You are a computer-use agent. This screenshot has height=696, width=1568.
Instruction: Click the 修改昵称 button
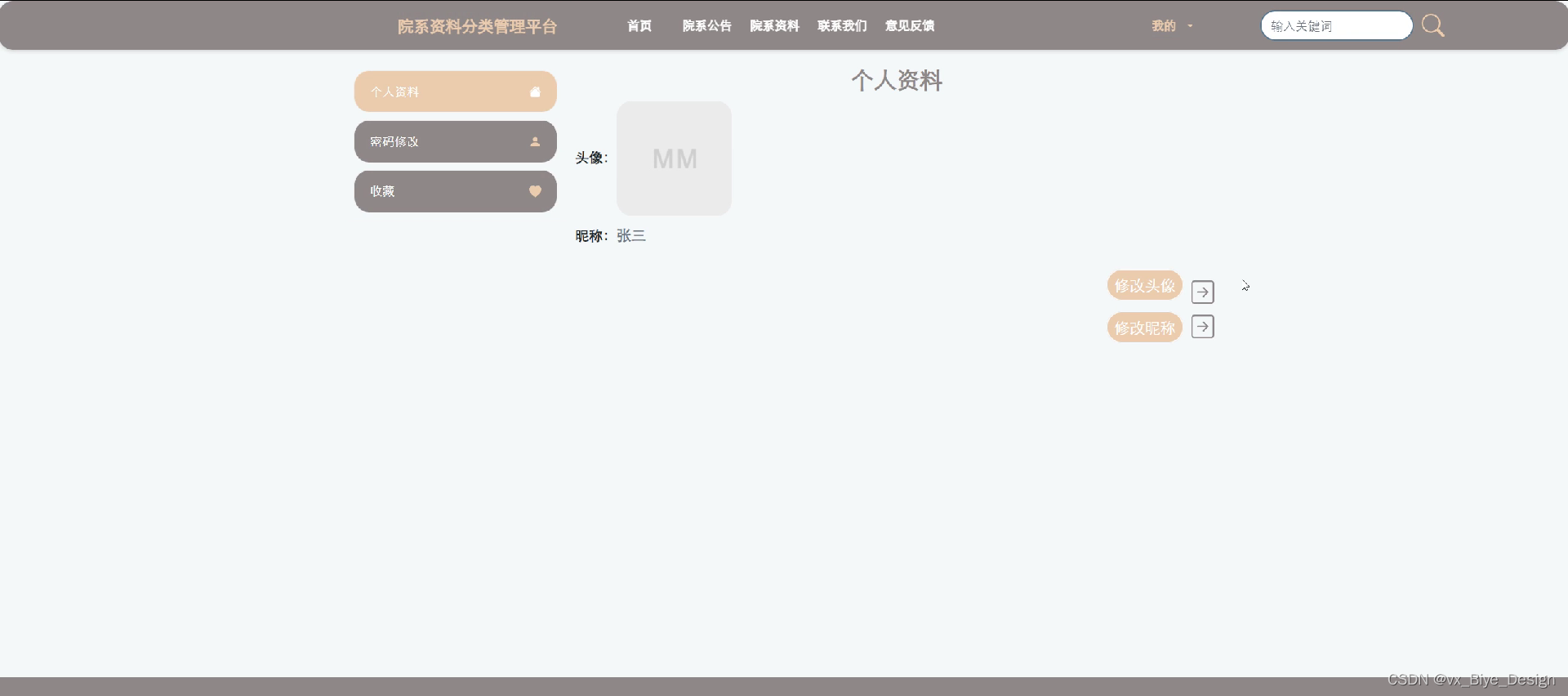(1145, 328)
